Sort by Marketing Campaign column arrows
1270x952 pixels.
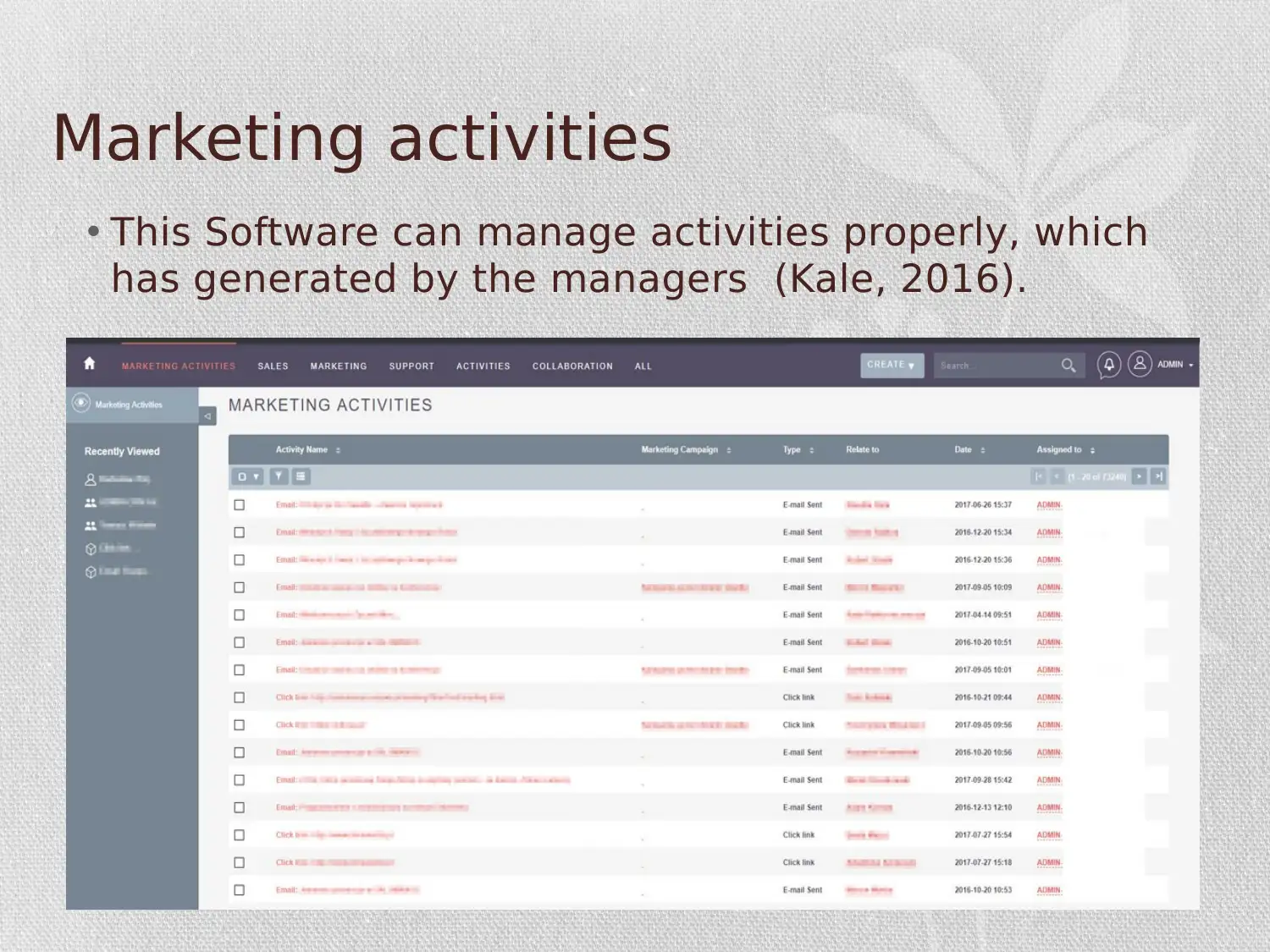pos(728,450)
